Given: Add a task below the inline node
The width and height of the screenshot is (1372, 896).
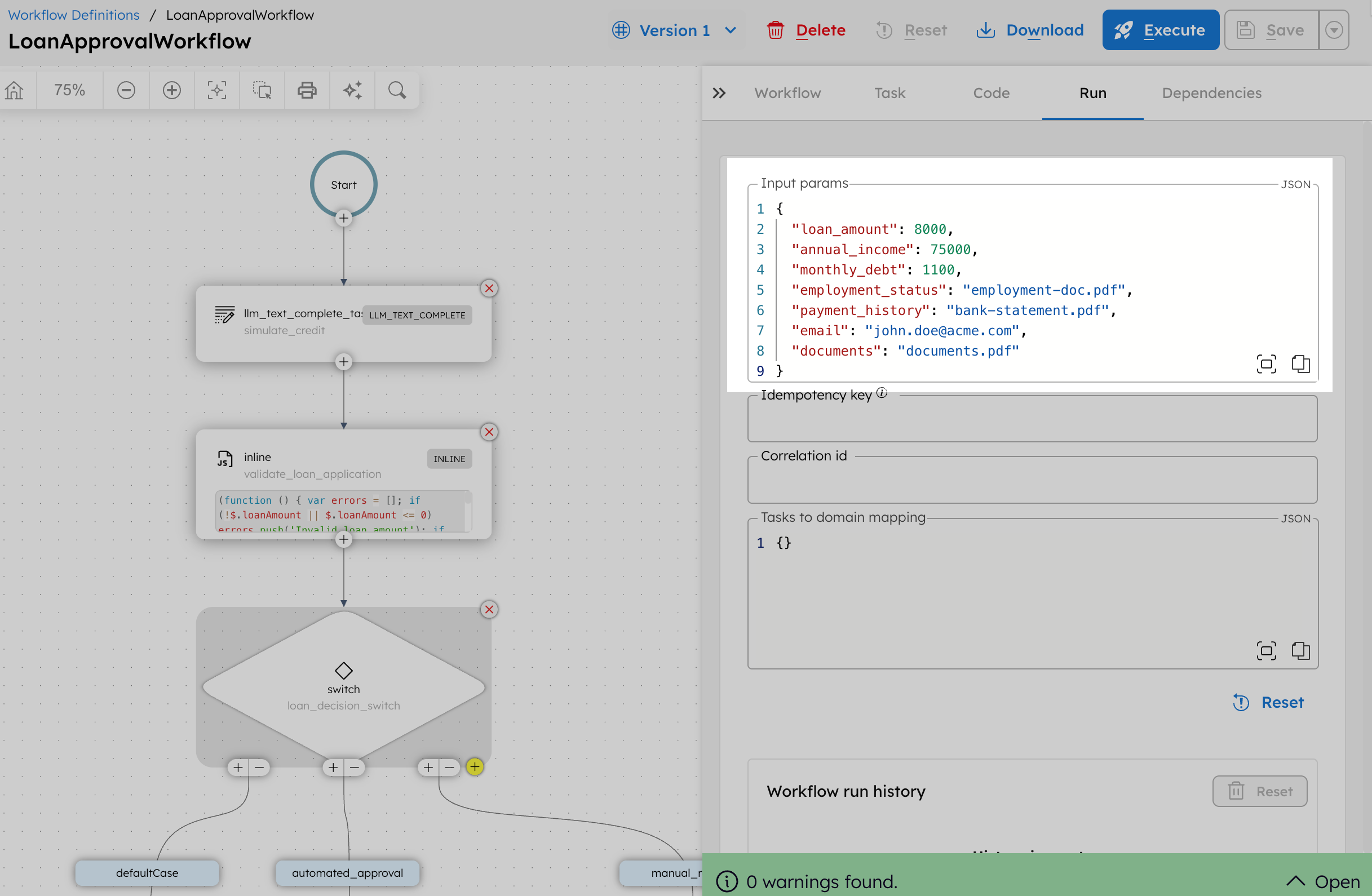Looking at the screenshot, I should pos(344,540).
